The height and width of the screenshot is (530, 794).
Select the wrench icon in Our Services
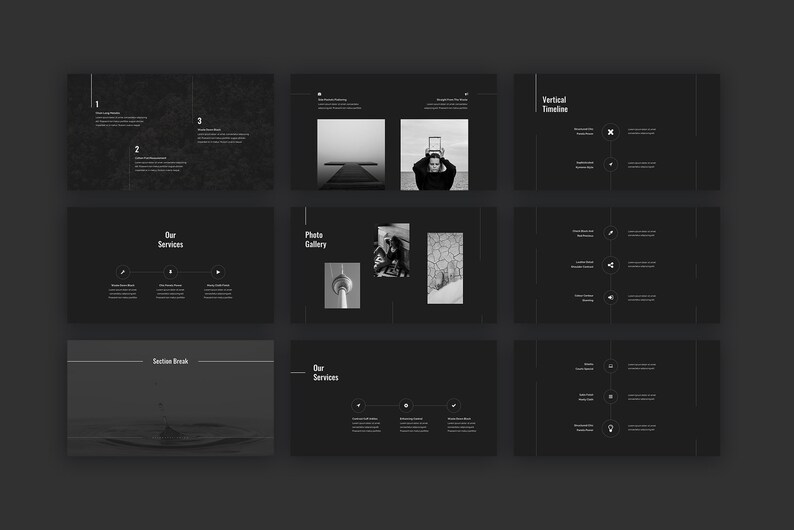click(123, 272)
